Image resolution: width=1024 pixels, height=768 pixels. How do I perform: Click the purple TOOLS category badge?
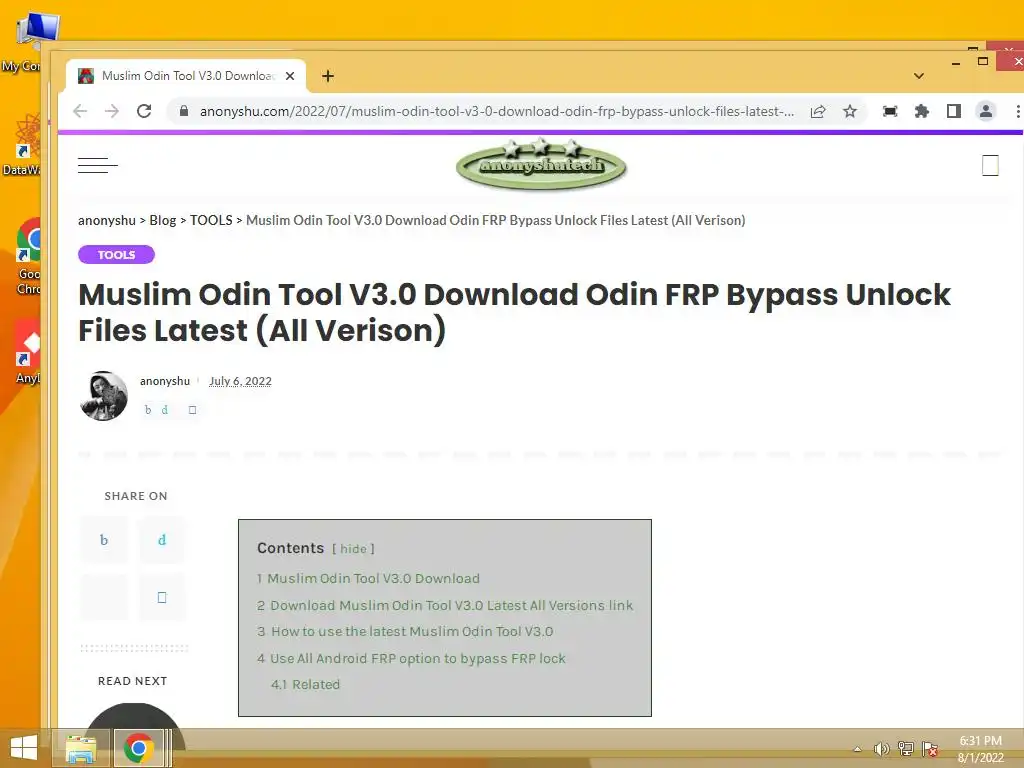coord(116,255)
